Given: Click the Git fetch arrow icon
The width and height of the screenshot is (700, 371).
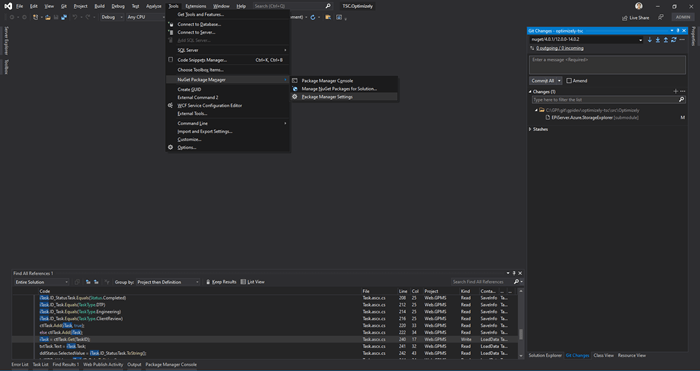Looking at the screenshot, I should click(x=650, y=40).
